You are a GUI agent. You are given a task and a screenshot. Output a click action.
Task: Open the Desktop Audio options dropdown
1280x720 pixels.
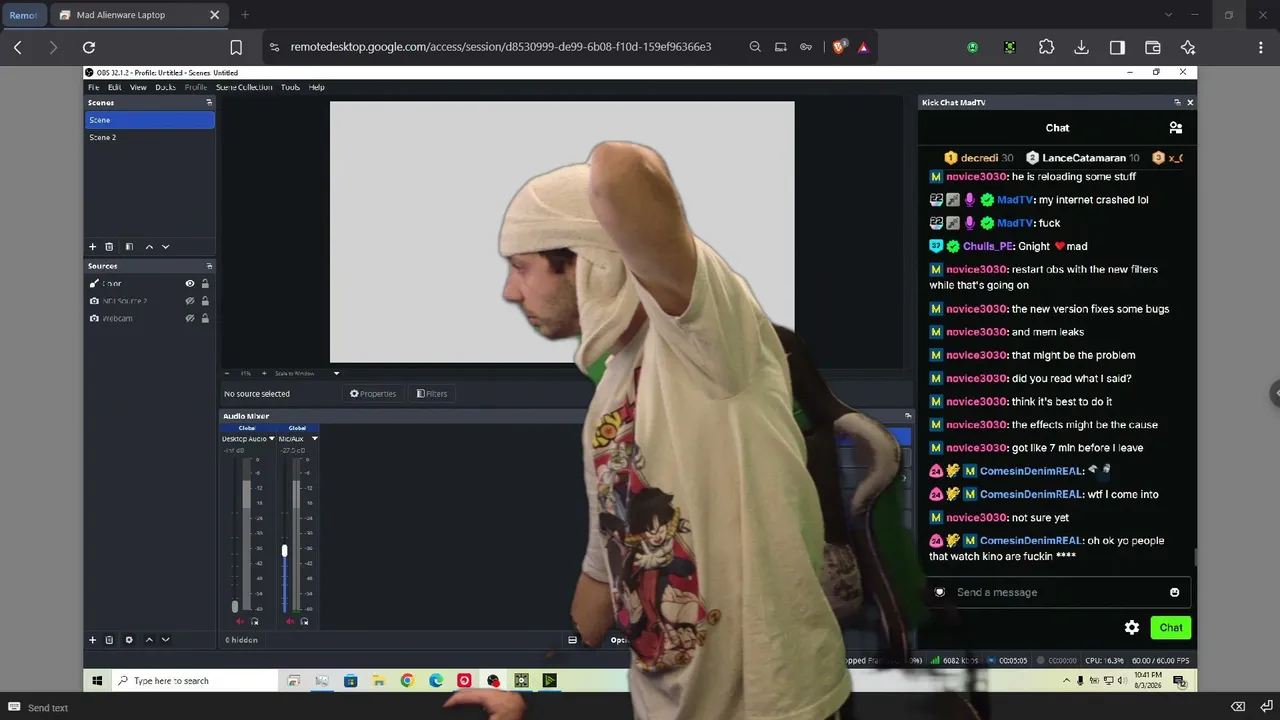pyautogui.click(x=272, y=439)
